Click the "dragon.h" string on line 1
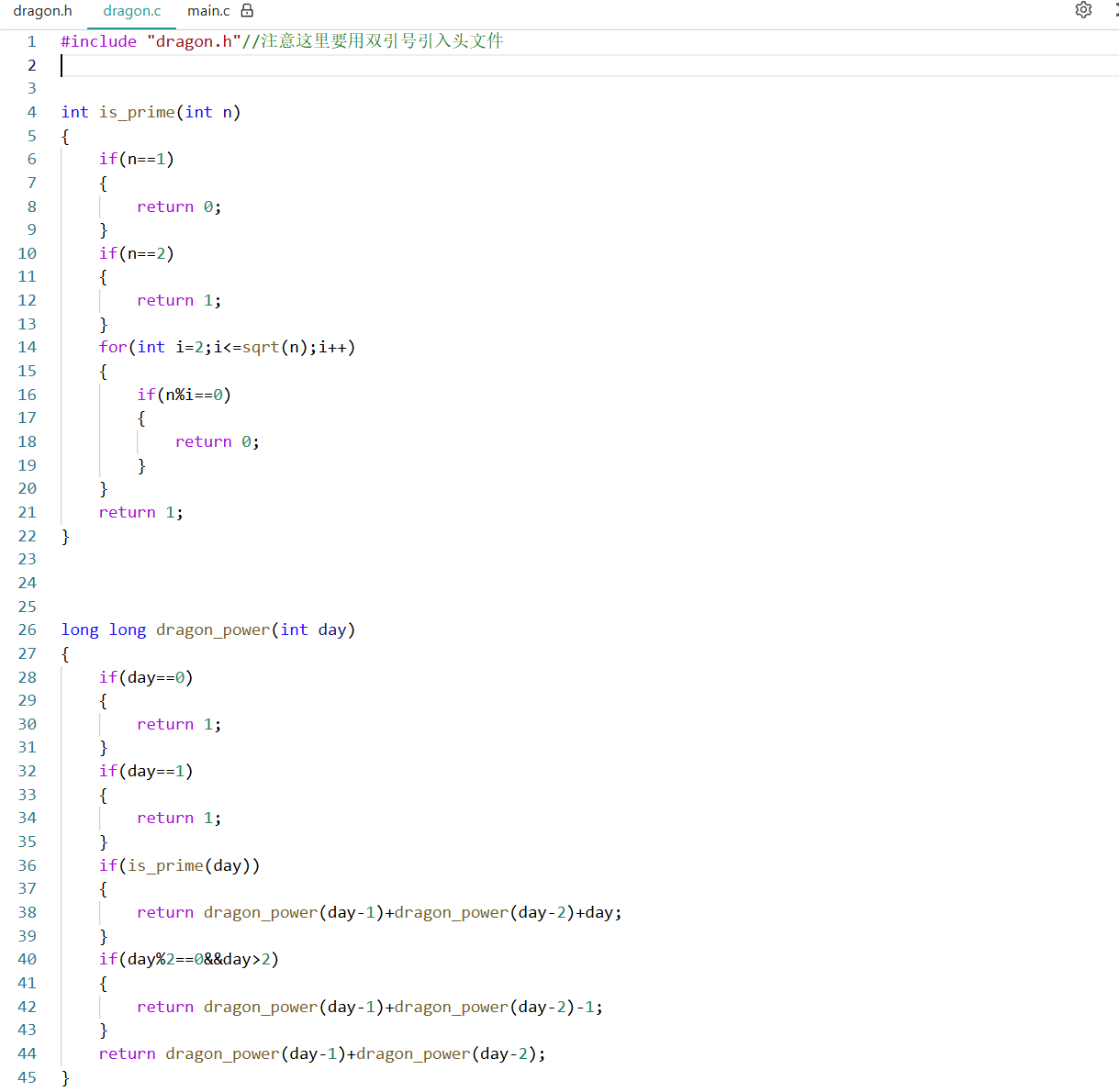 coord(194,41)
